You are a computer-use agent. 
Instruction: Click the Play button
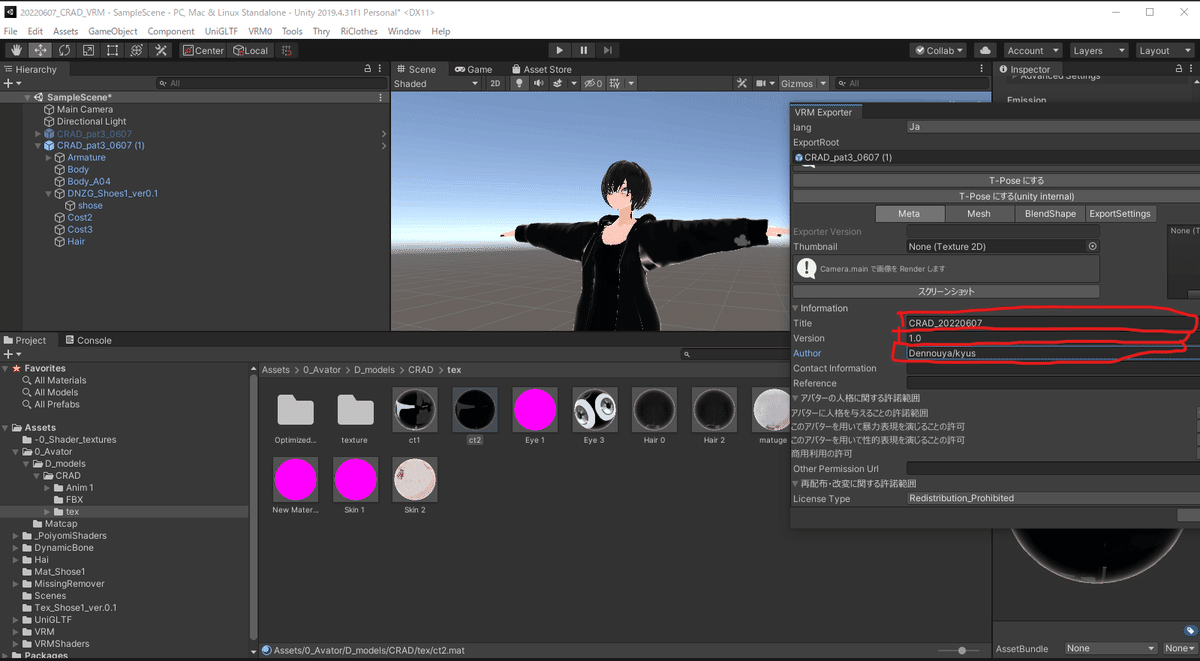click(x=560, y=50)
